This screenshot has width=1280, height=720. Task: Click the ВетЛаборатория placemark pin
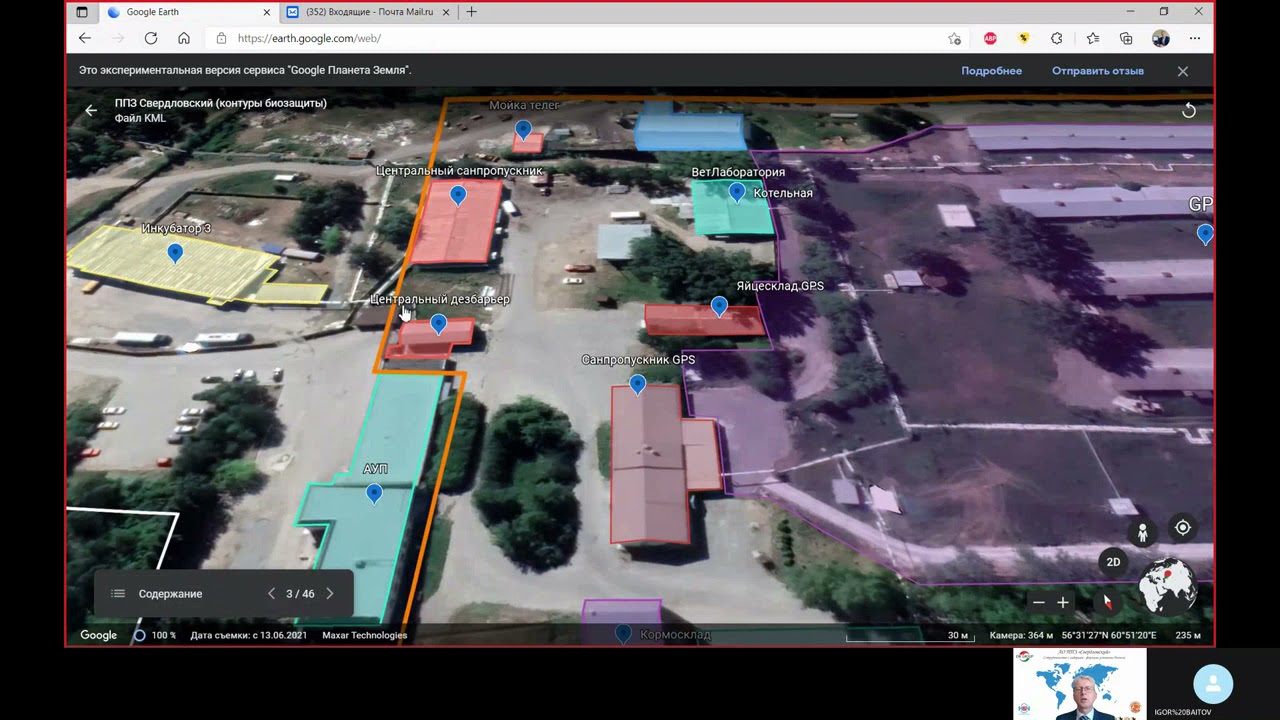click(x=737, y=192)
